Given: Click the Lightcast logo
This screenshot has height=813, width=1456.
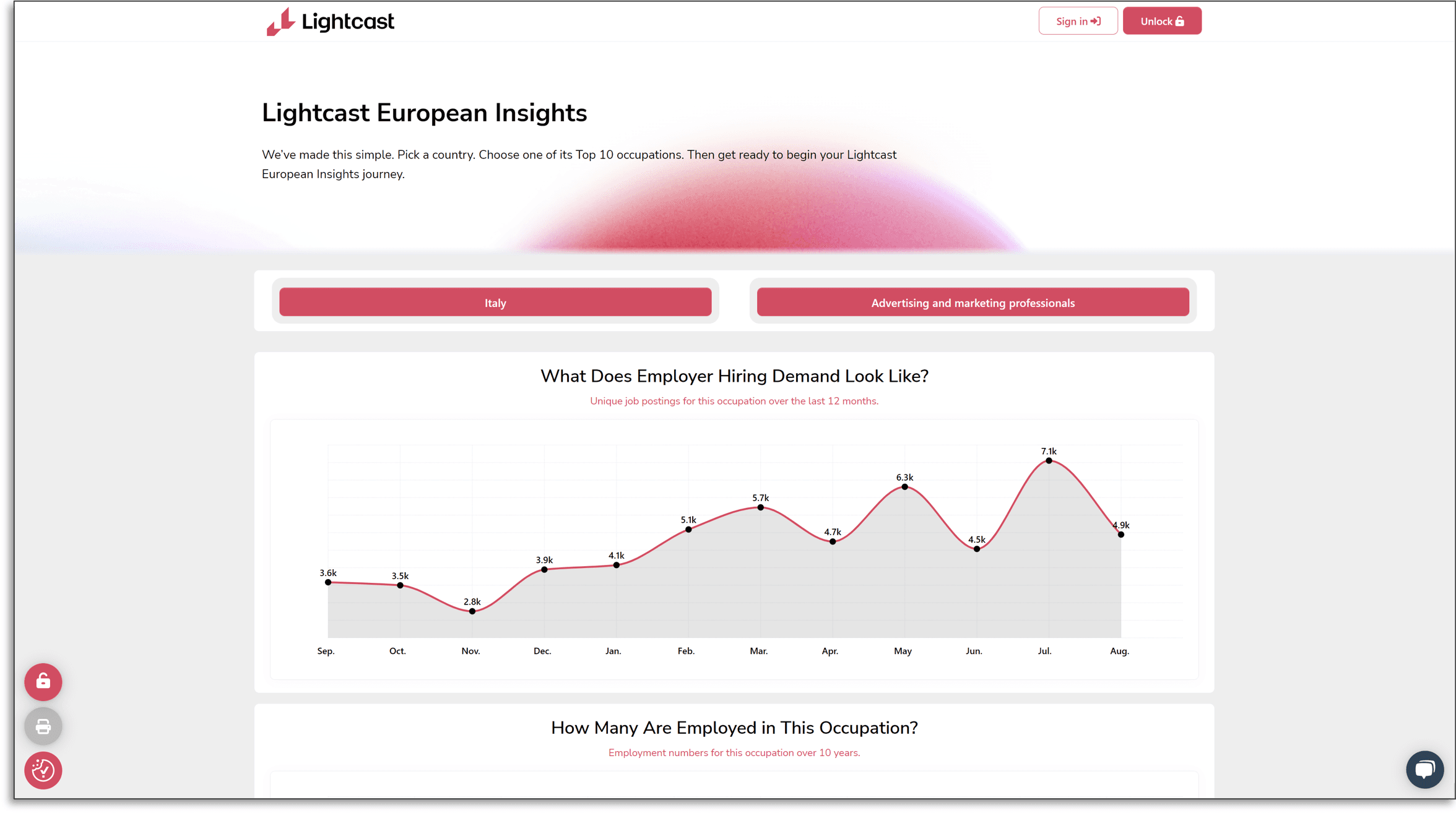Looking at the screenshot, I should pos(330,22).
